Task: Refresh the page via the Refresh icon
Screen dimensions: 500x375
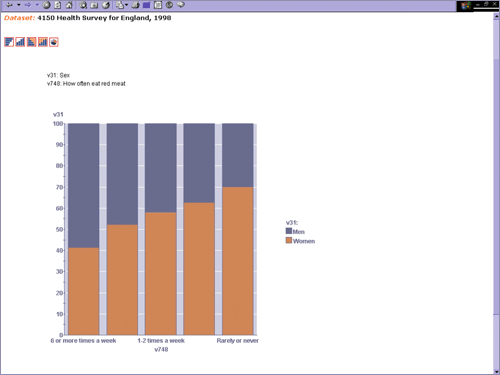Action: click(58, 5)
